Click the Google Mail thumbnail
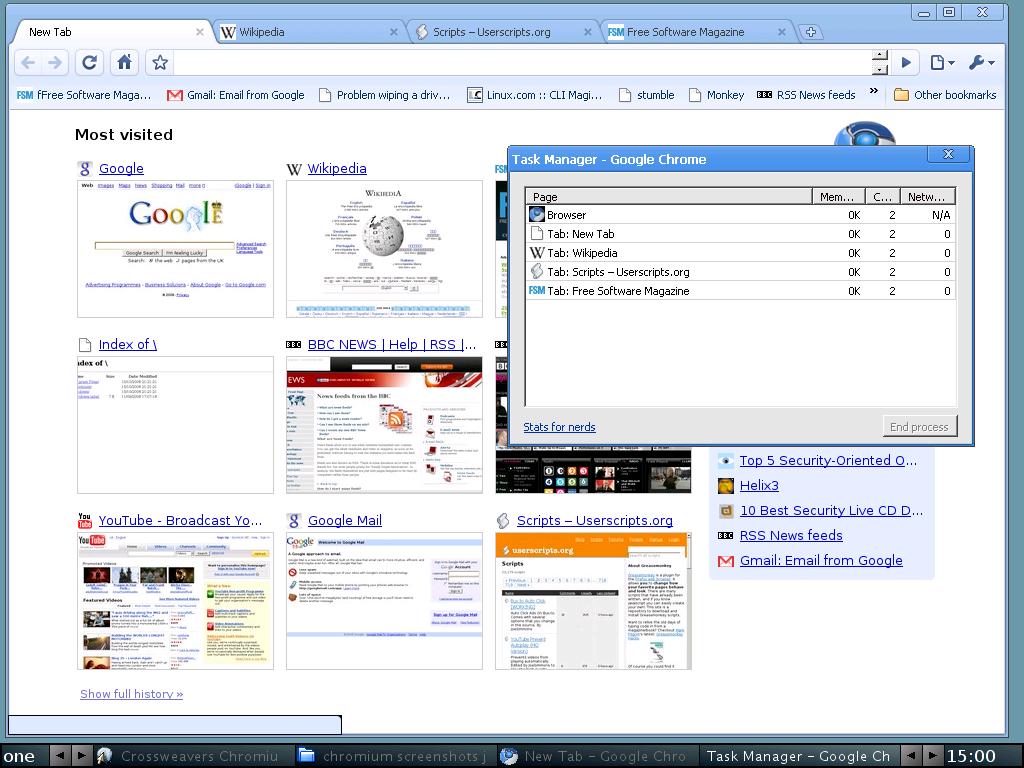1024x768 pixels. [x=384, y=601]
